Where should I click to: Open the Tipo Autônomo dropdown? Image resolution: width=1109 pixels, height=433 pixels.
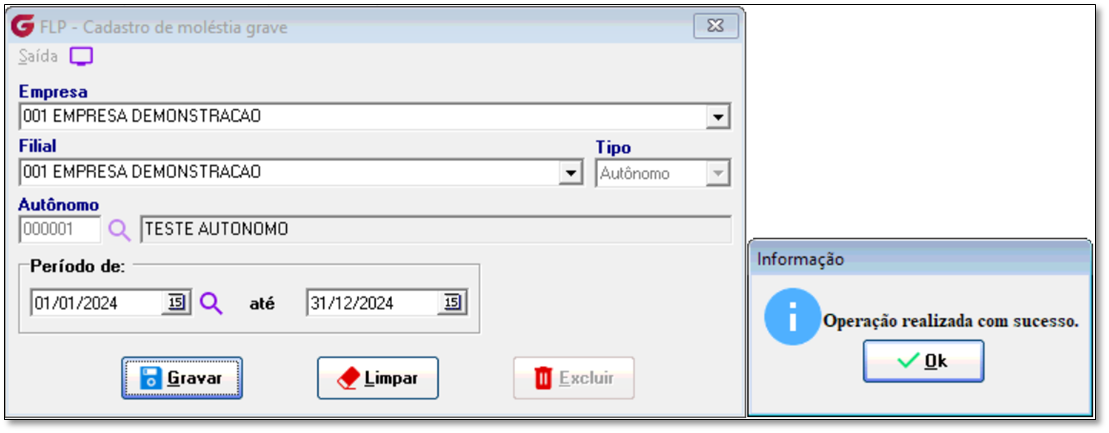pyautogui.click(x=663, y=173)
